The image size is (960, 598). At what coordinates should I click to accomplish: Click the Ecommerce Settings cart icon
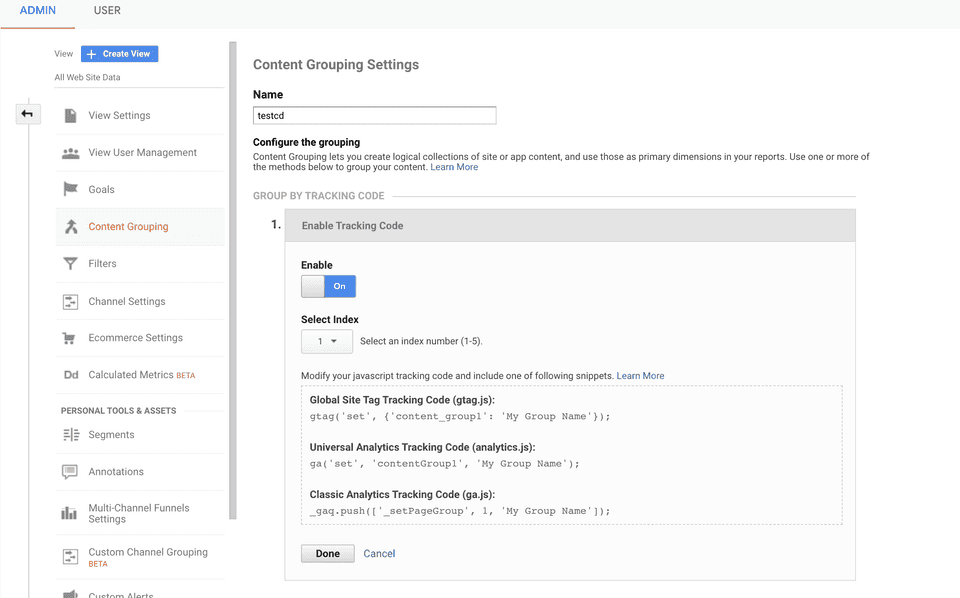pyautogui.click(x=70, y=338)
